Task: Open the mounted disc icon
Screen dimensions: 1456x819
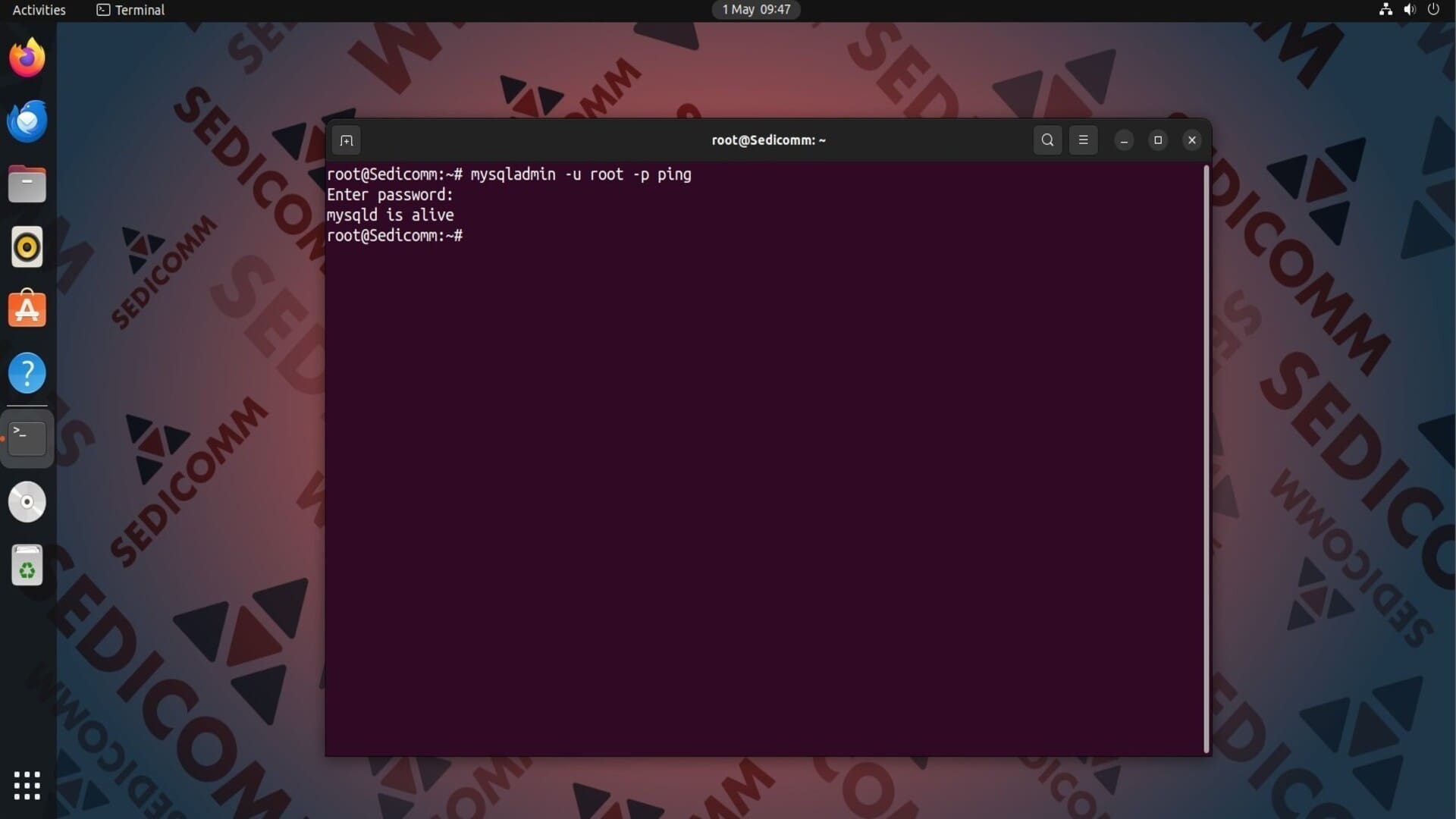Action: [27, 502]
